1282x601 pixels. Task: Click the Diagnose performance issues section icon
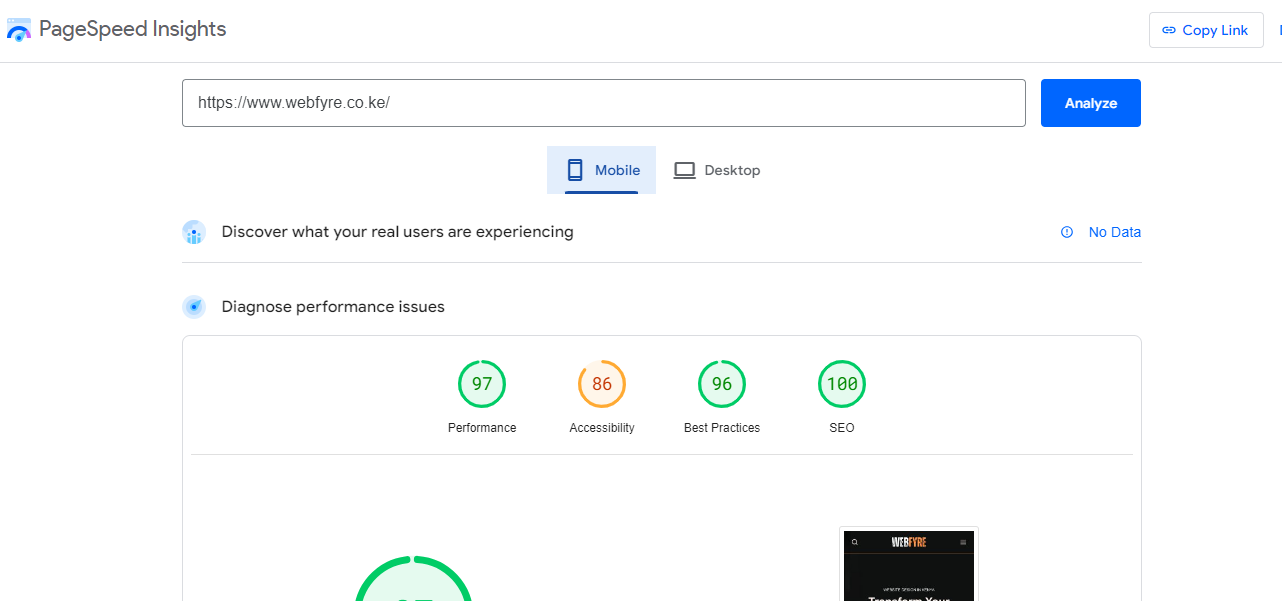(194, 306)
